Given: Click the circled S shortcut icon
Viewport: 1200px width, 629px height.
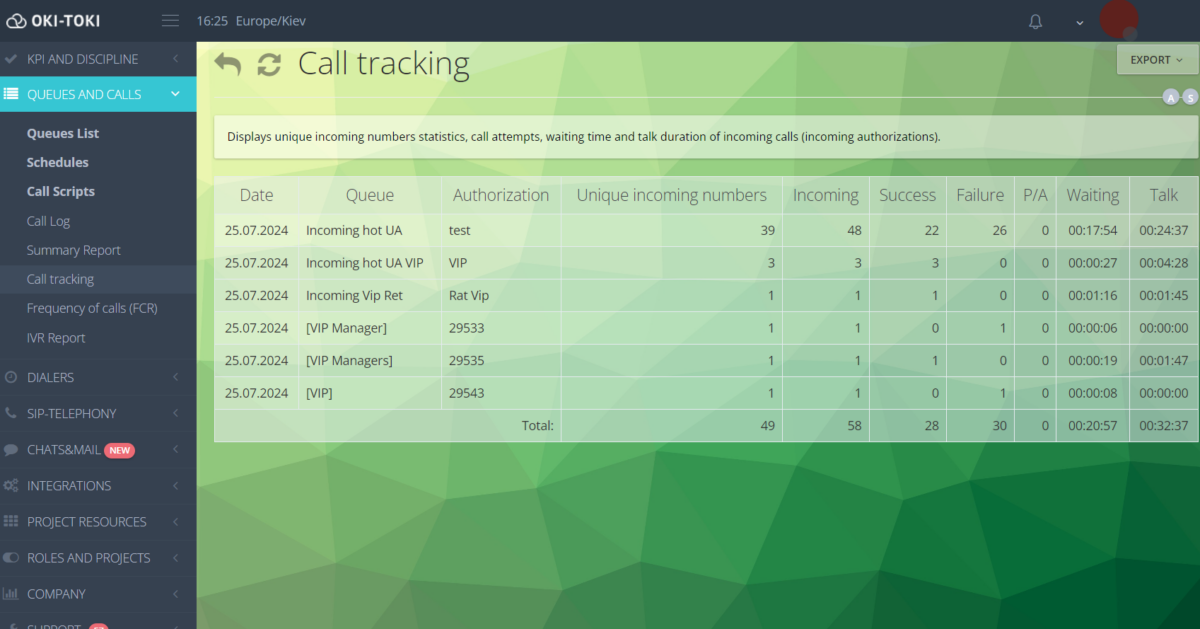Looking at the screenshot, I should click(1190, 96).
